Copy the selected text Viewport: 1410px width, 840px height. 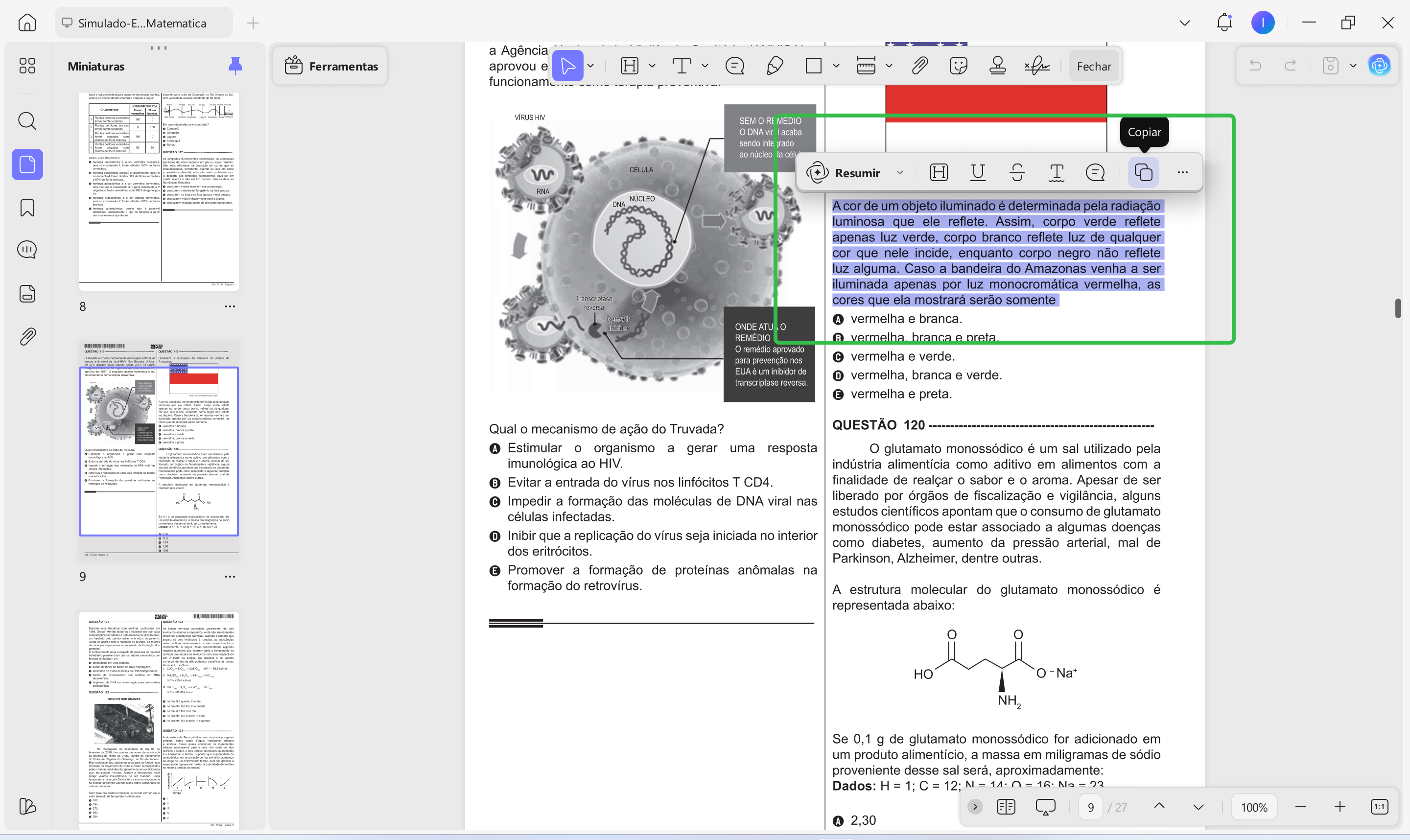[1143, 172]
